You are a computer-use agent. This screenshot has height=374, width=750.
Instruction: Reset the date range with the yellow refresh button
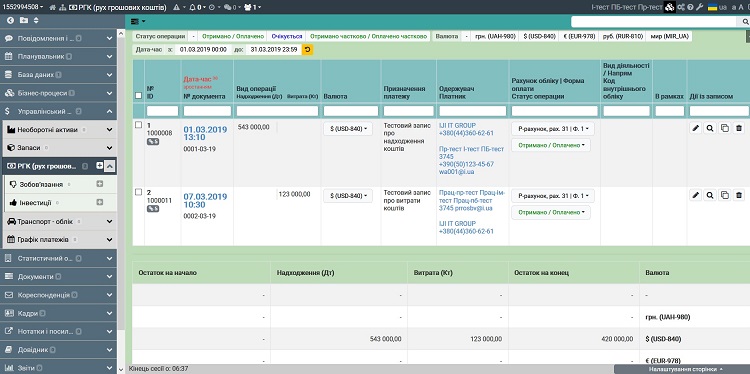pos(308,49)
